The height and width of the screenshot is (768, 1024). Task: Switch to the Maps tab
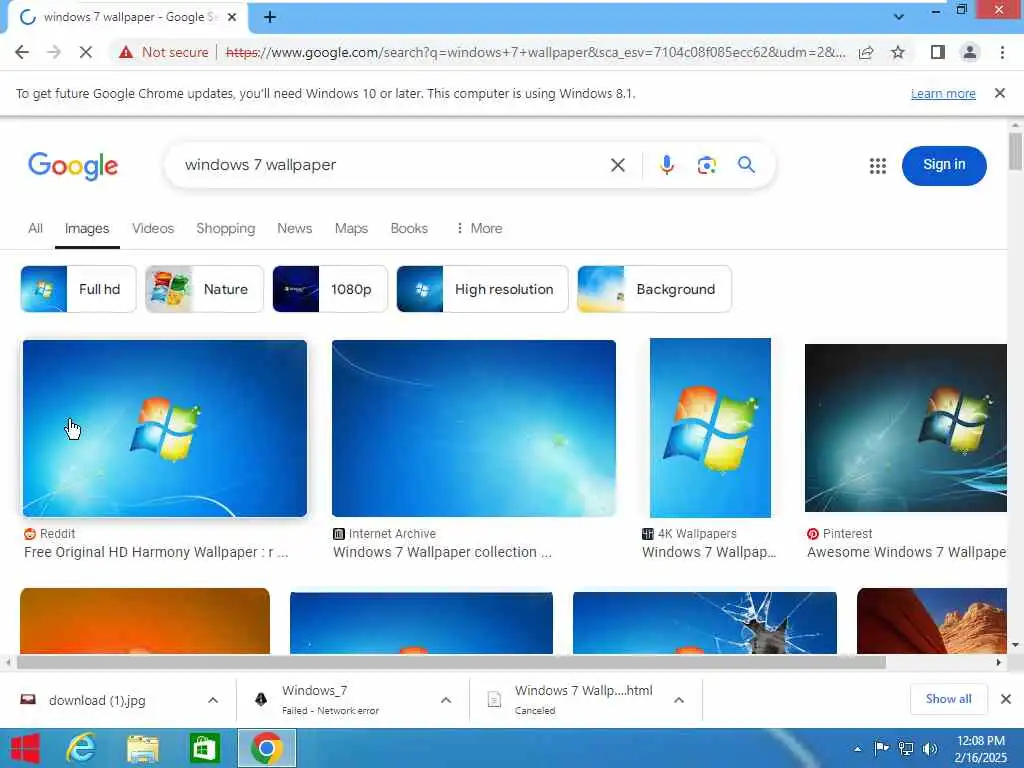[x=351, y=229]
